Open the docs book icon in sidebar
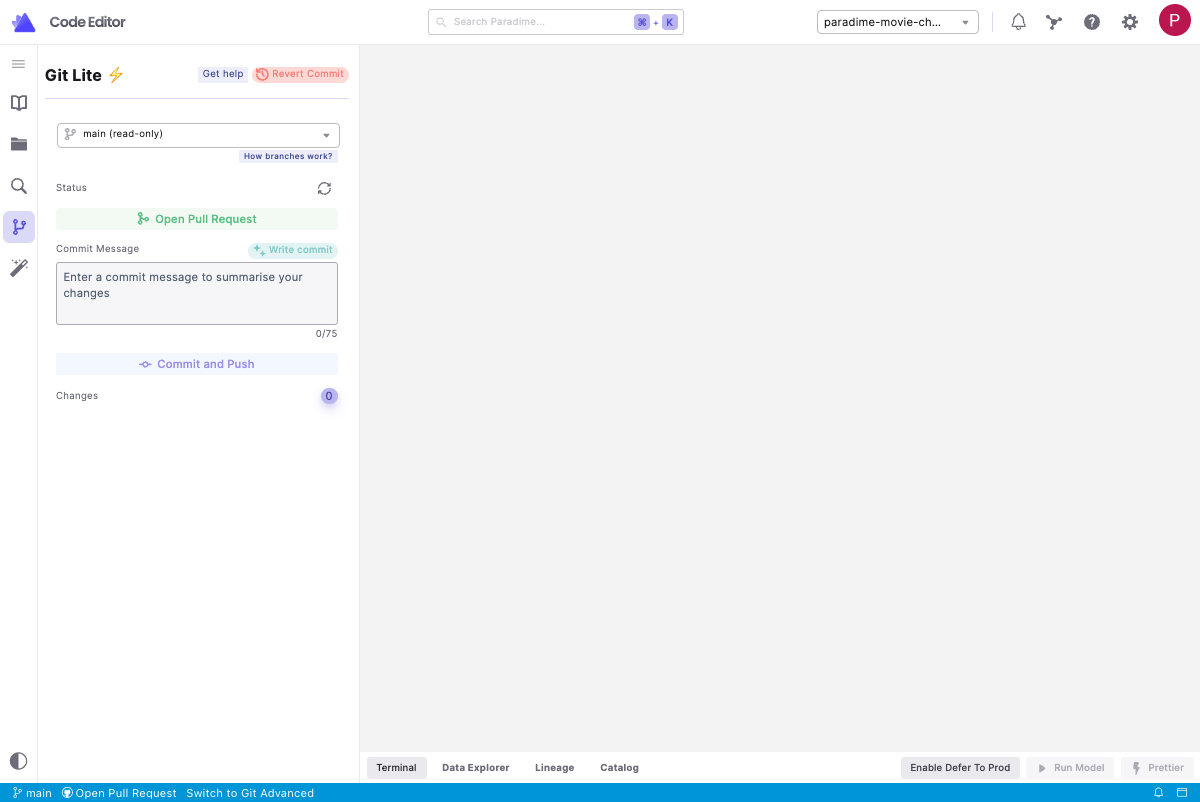 pyautogui.click(x=18, y=103)
